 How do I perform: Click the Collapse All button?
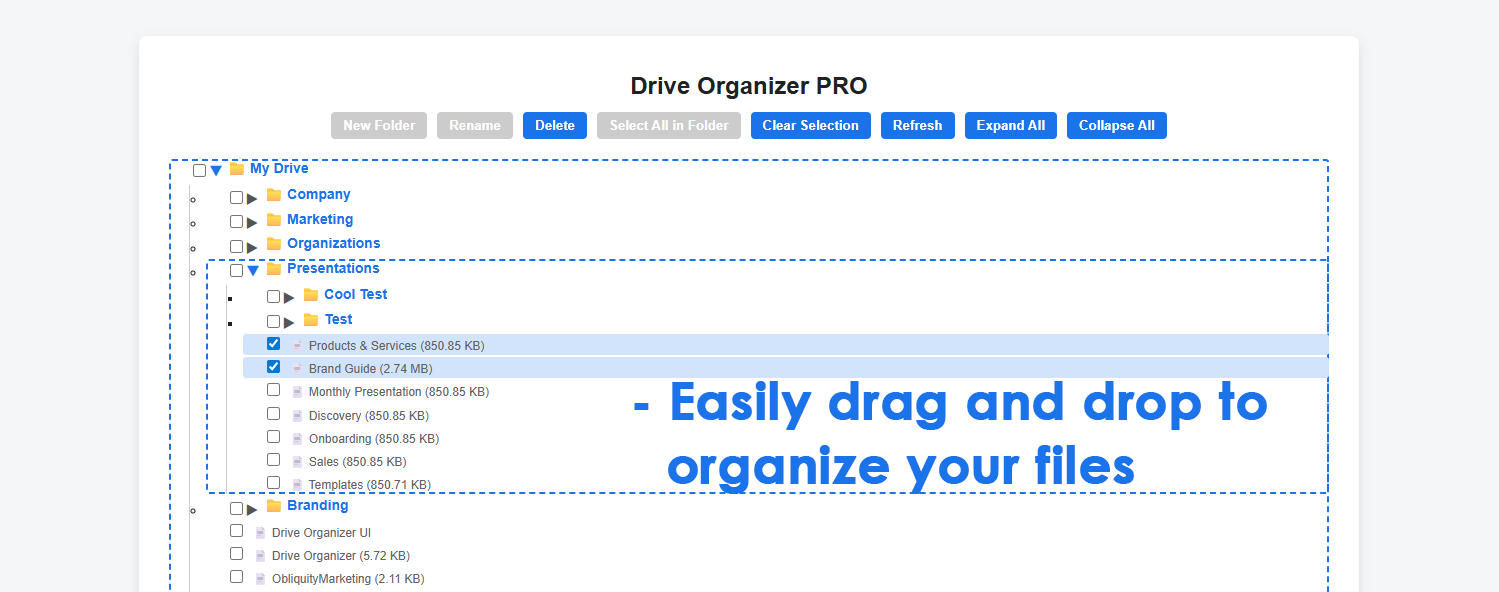click(x=1117, y=125)
